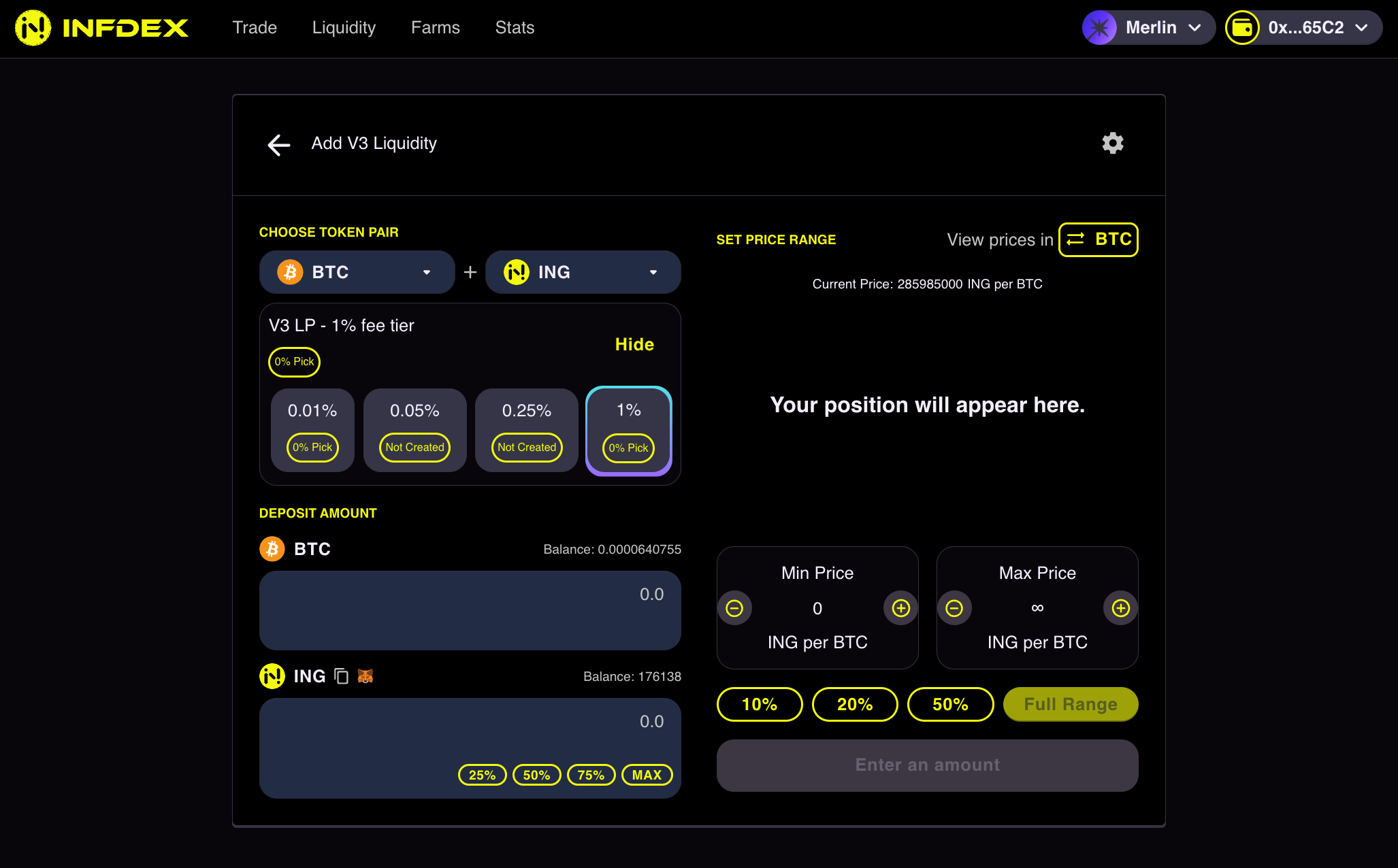
Task: Increase Min Price with plus icon
Action: coord(900,608)
